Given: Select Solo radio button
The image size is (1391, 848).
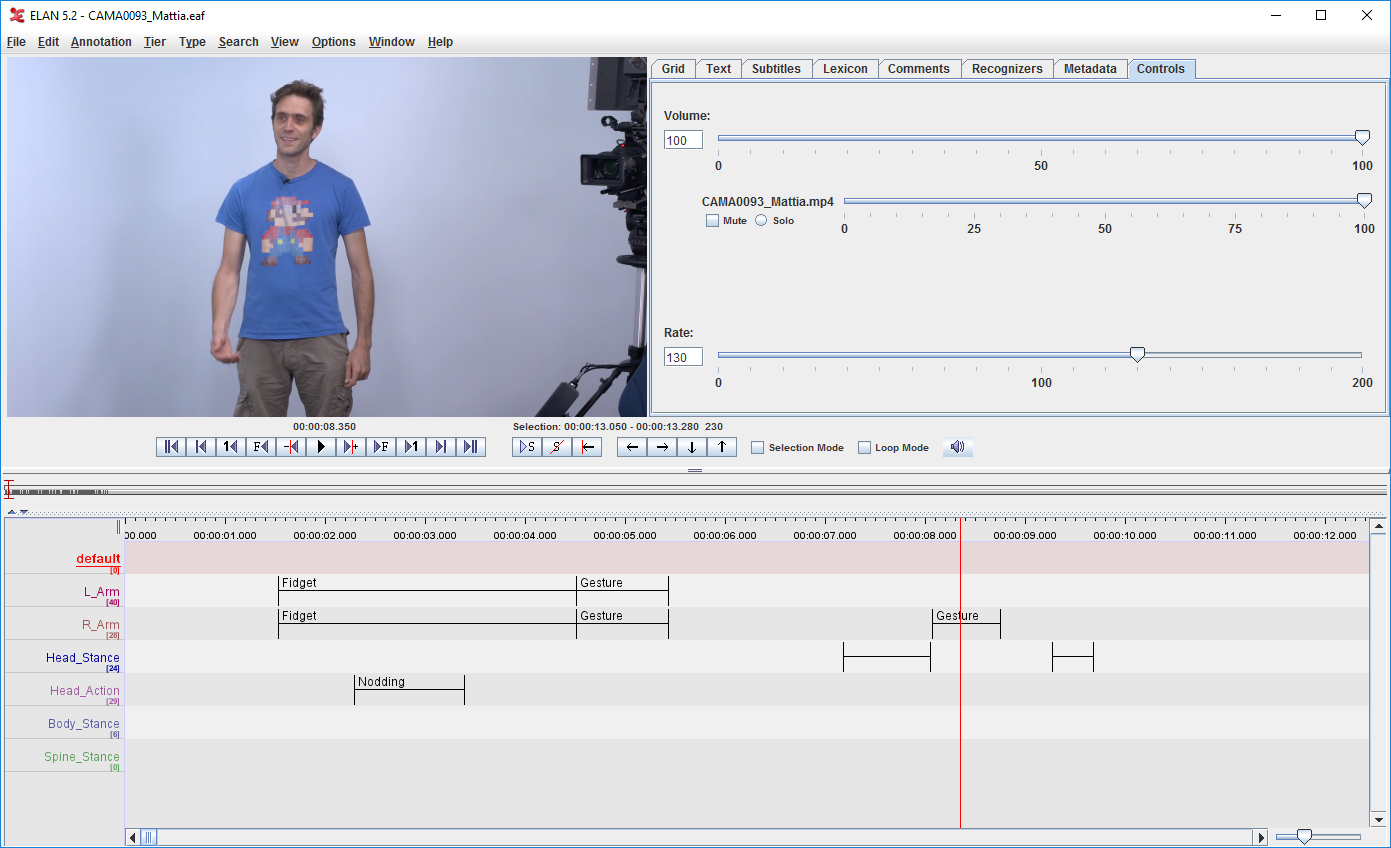Looking at the screenshot, I should coord(761,220).
